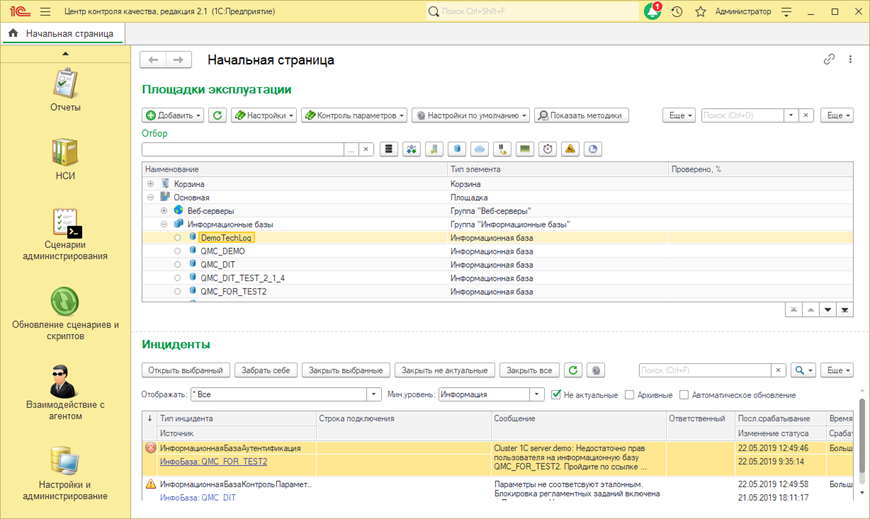870x519 pixels.
Task: Expand the Корзина tree node
Action: tap(151, 184)
